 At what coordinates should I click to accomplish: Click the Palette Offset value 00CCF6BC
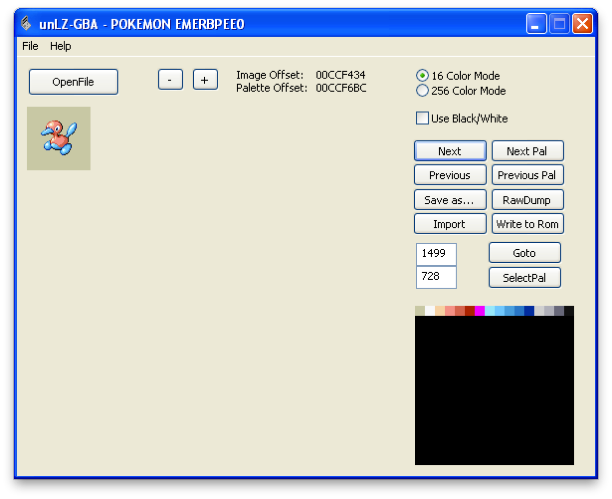click(x=341, y=88)
